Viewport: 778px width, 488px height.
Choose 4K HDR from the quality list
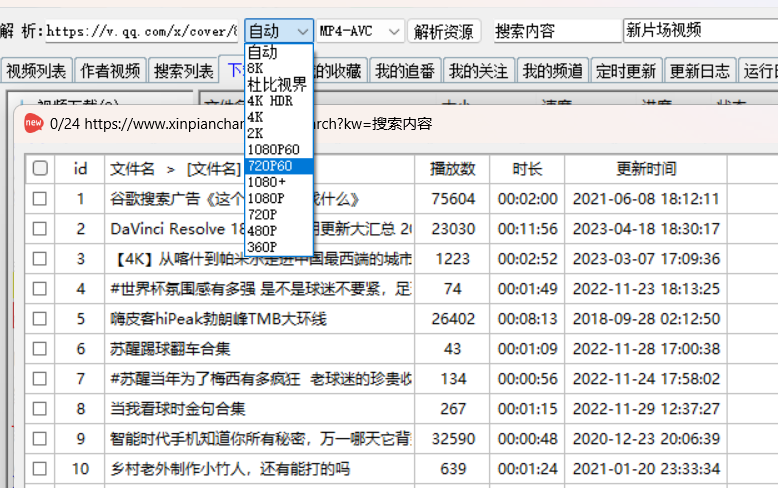[x=270, y=101]
